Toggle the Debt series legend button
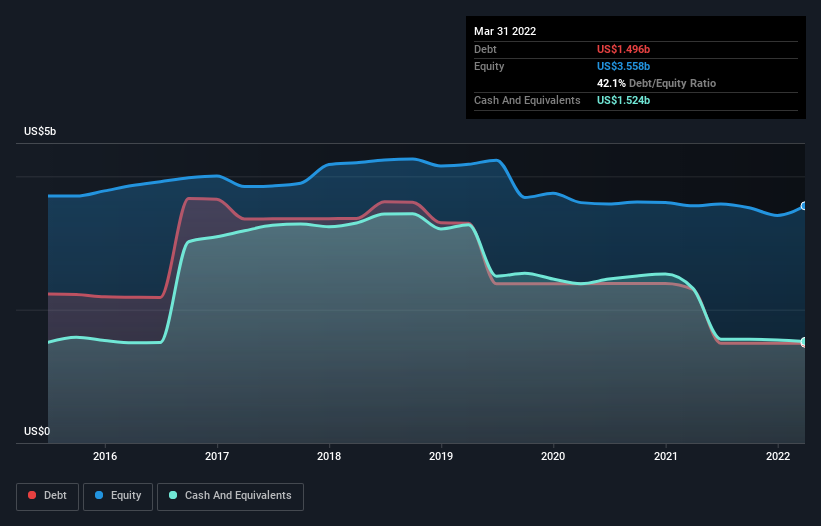This screenshot has height=526, width=821. 48,496
